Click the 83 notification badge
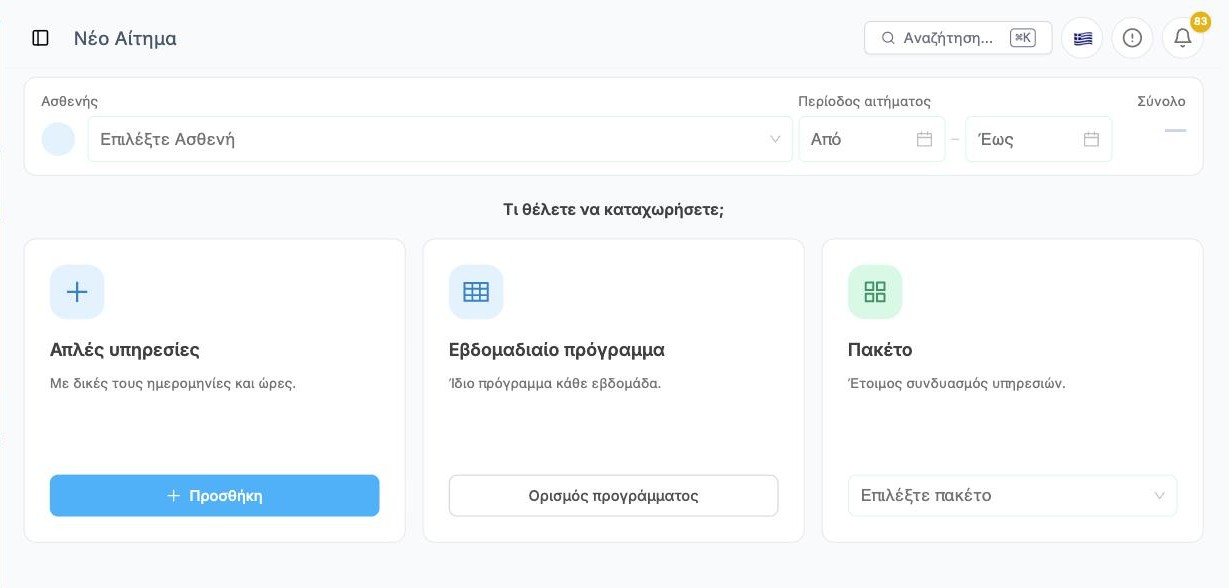1229x588 pixels. point(1201,22)
